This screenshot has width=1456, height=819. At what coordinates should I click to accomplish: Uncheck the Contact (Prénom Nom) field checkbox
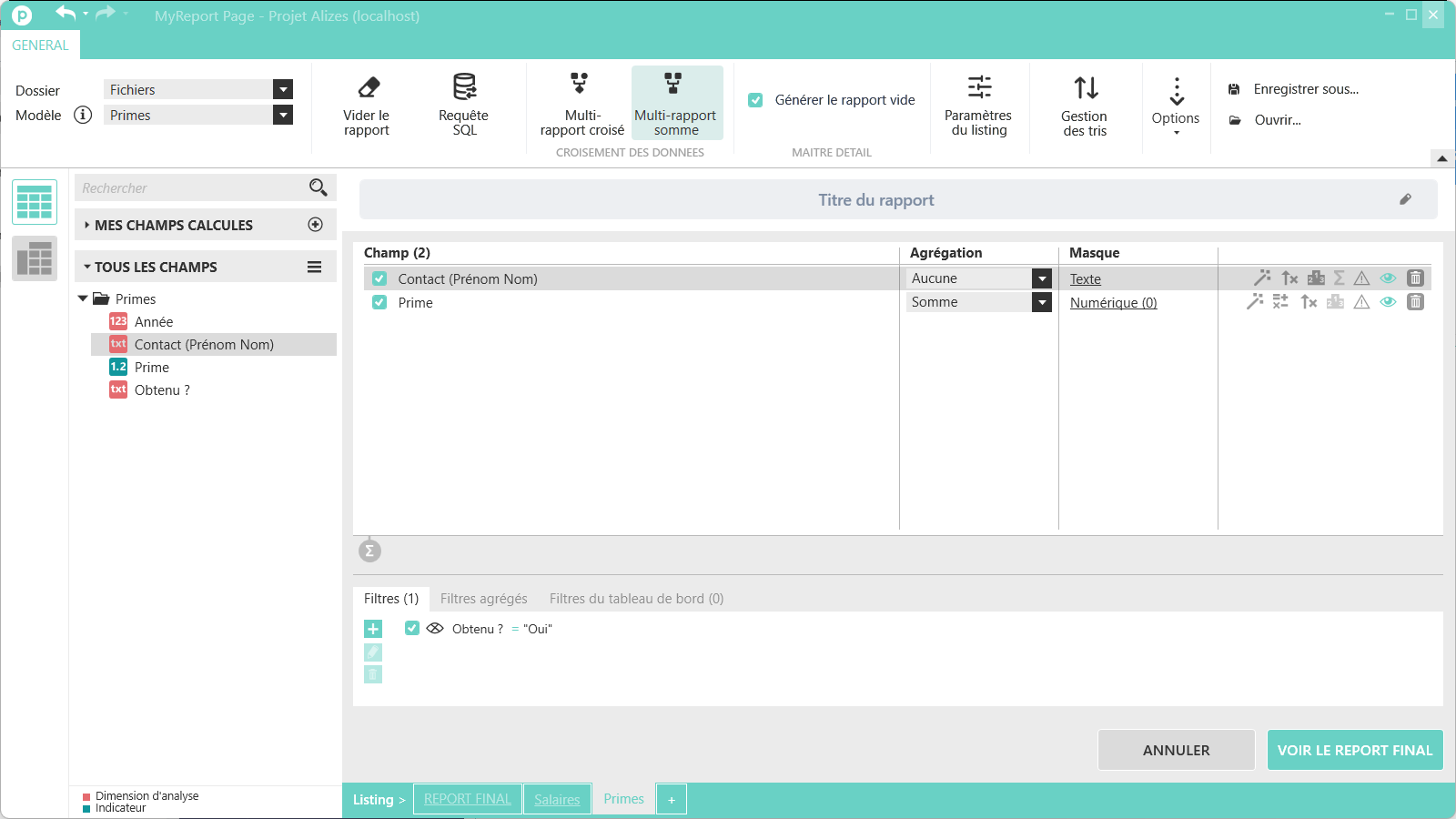click(x=379, y=279)
